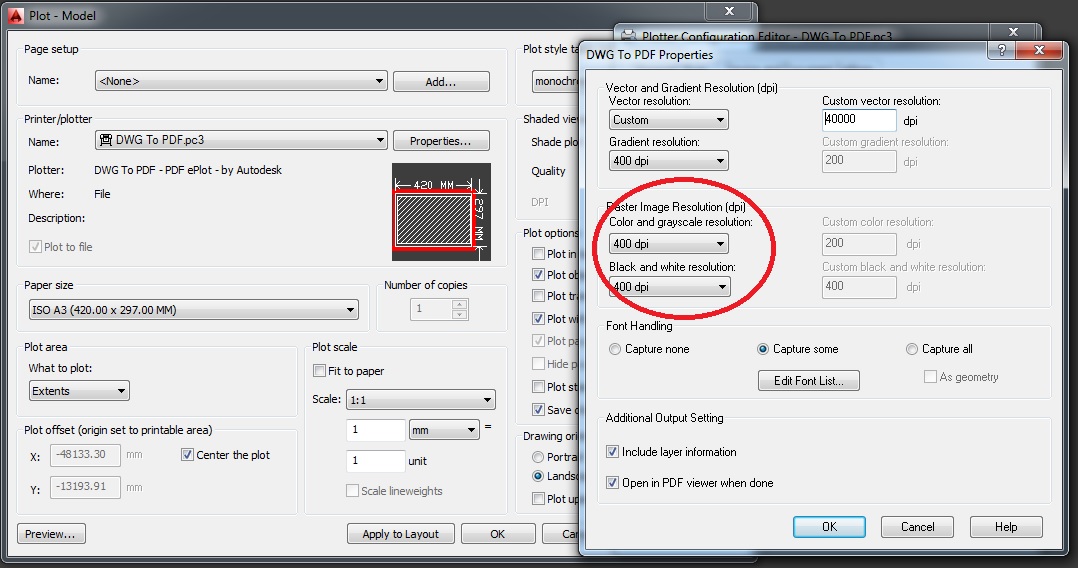Disable Include layer information checkbox
Image resolution: width=1078 pixels, height=568 pixels.
tap(613, 452)
